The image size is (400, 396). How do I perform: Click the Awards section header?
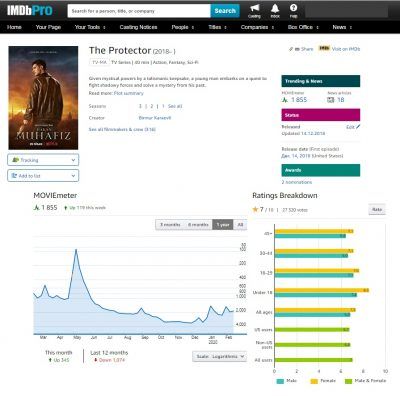pos(321,170)
